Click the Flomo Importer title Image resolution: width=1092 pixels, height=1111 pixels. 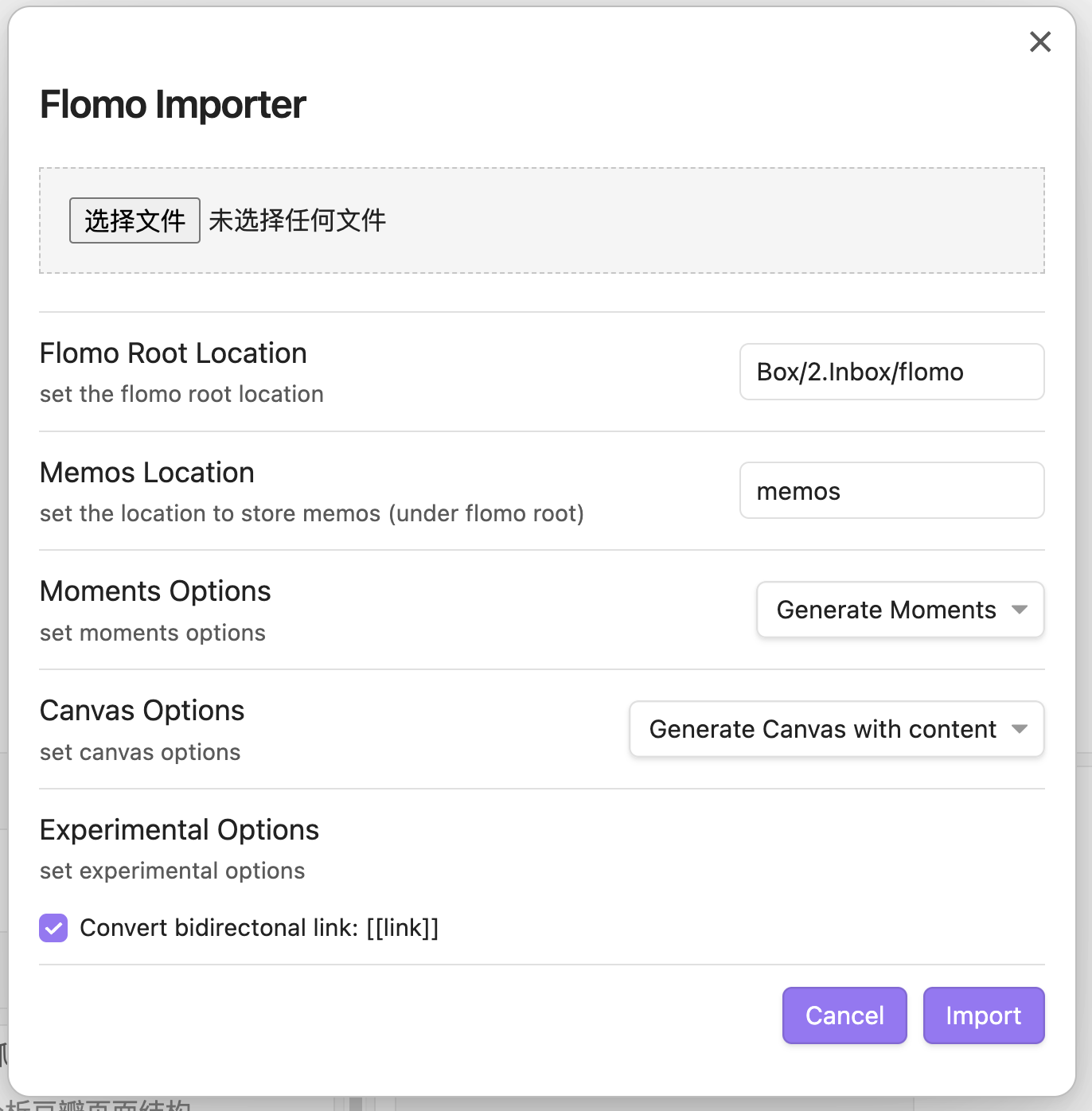[x=173, y=104]
